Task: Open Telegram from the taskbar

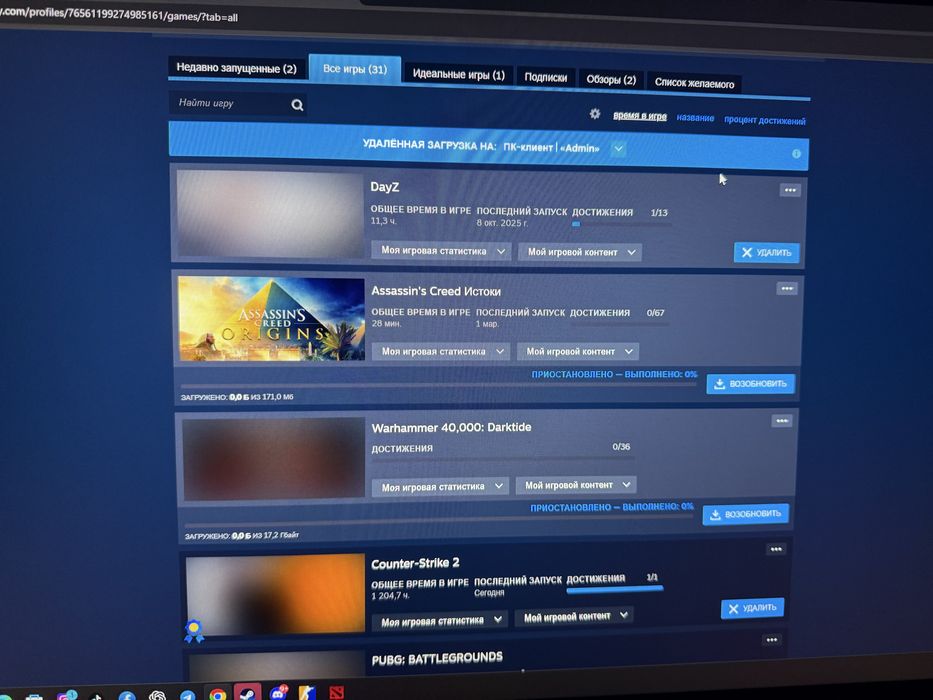Action: (x=188, y=696)
